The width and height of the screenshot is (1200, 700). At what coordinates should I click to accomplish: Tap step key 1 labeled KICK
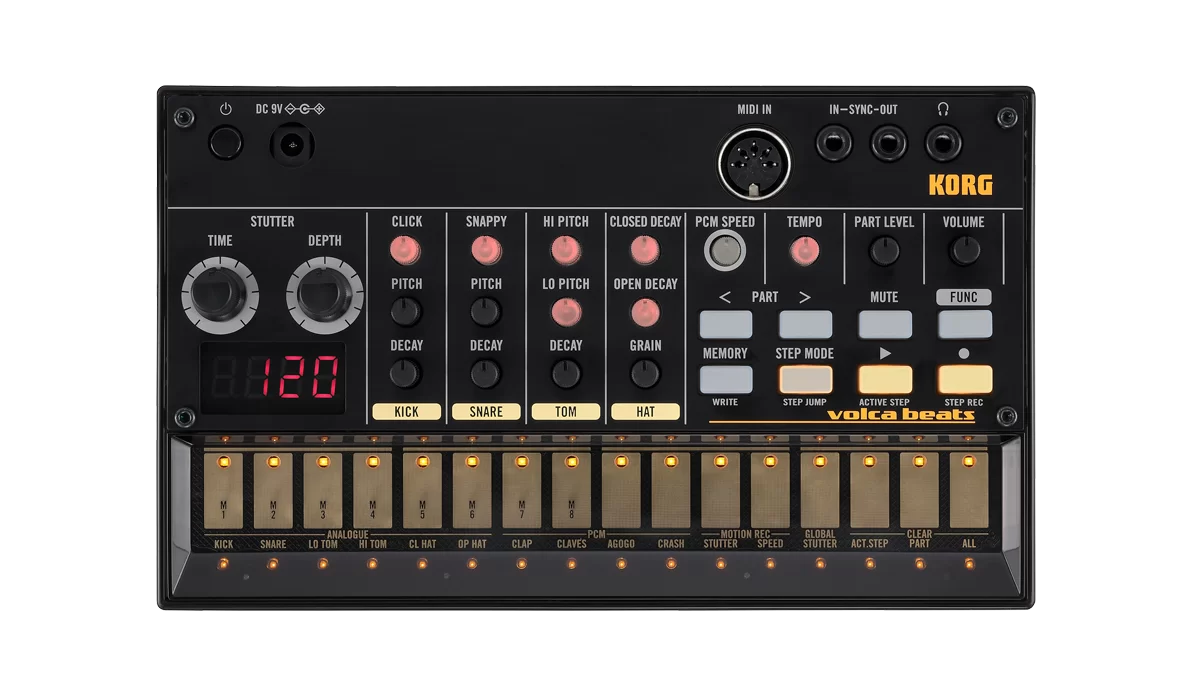click(224, 490)
